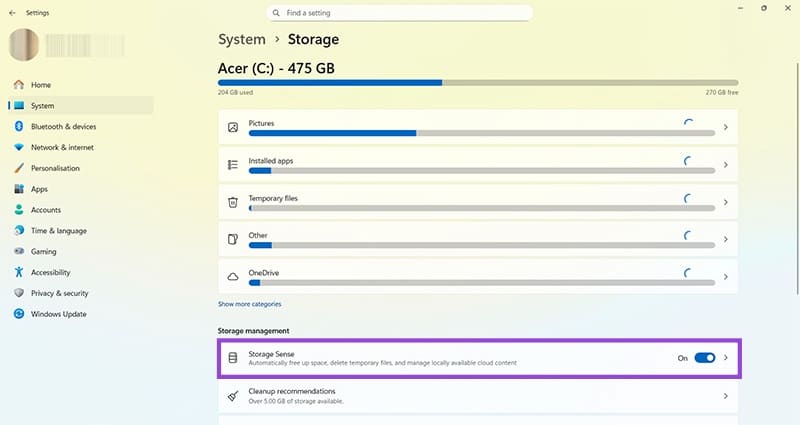The width and height of the screenshot is (800, 425).
Task: Open Time & language settings
Action: [x=81, y=231]
